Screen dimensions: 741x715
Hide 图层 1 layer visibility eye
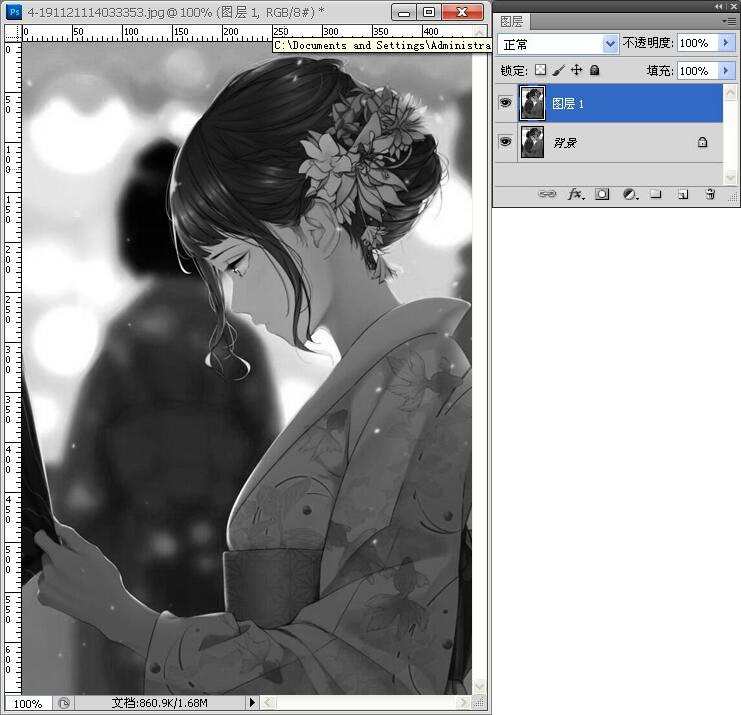pos(506,103)
